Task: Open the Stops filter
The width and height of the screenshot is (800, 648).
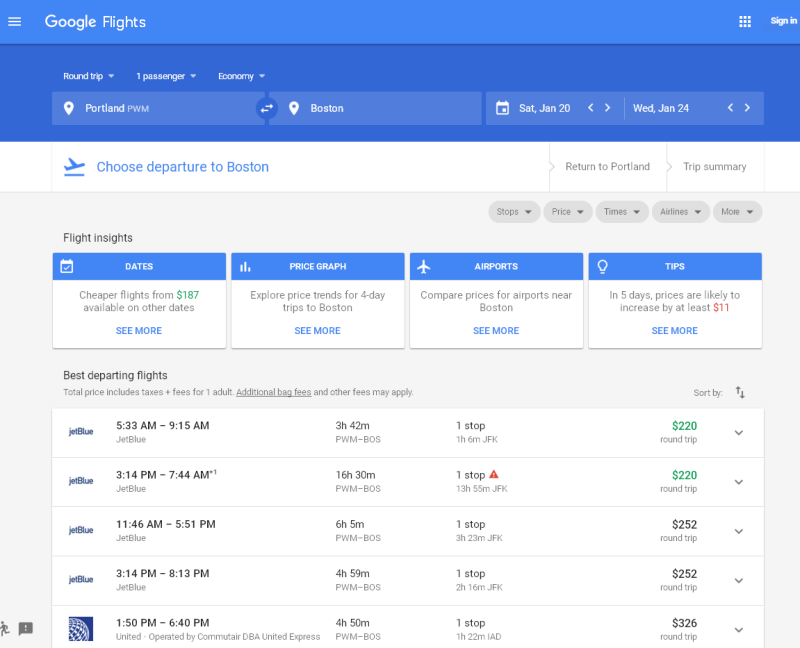Action: coord(514,212)
